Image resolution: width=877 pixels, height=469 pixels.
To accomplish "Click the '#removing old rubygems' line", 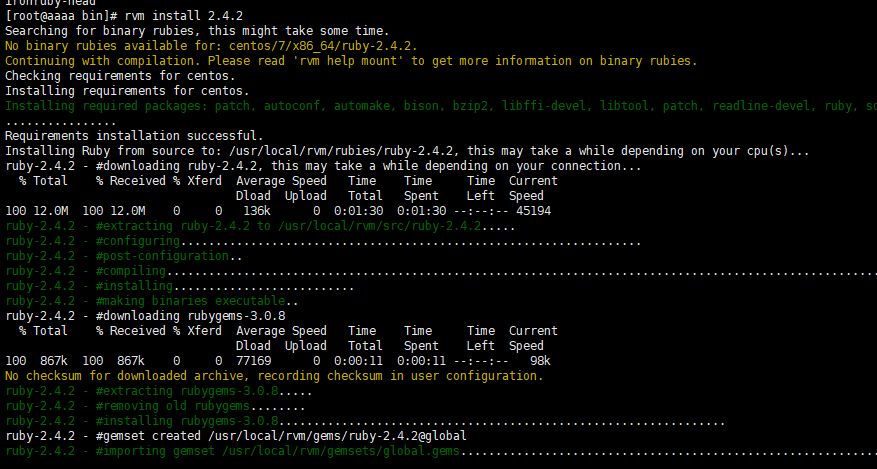I will pos(155,406).
